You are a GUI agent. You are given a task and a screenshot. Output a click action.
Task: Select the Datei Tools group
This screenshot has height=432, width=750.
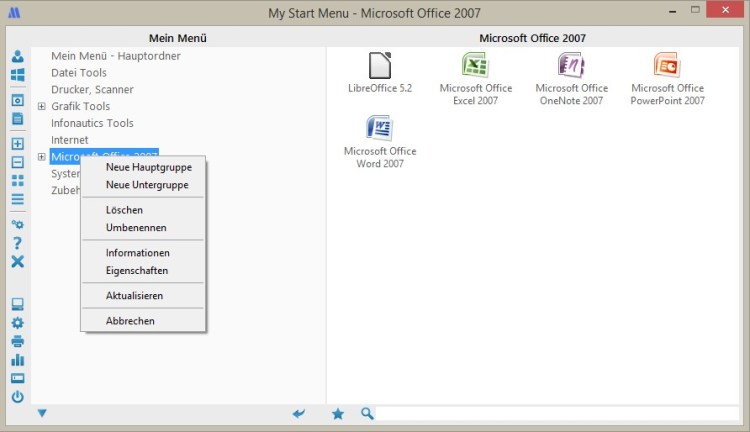pos(79,73)
